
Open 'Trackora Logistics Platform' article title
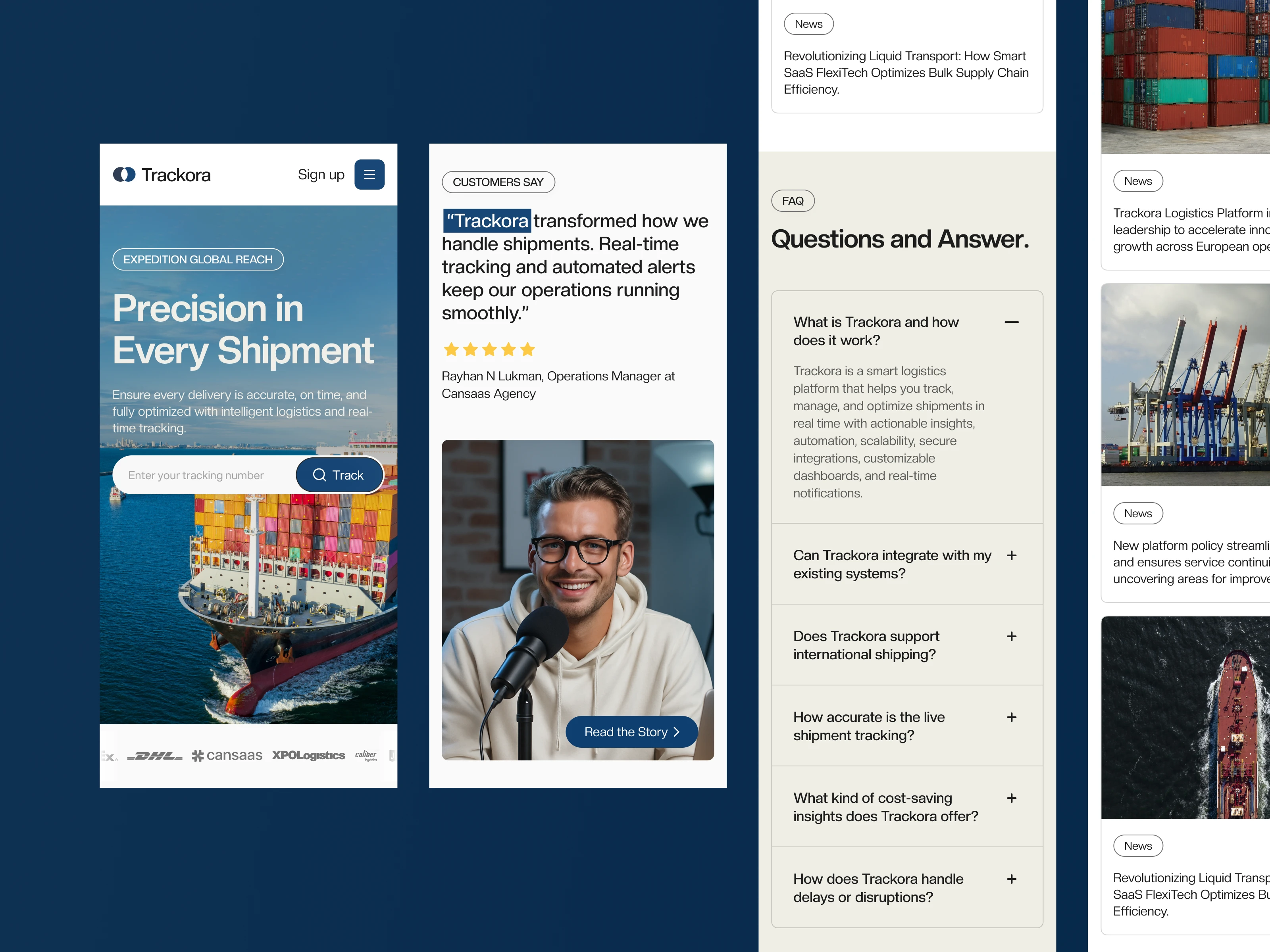[x=1191, y=230]
